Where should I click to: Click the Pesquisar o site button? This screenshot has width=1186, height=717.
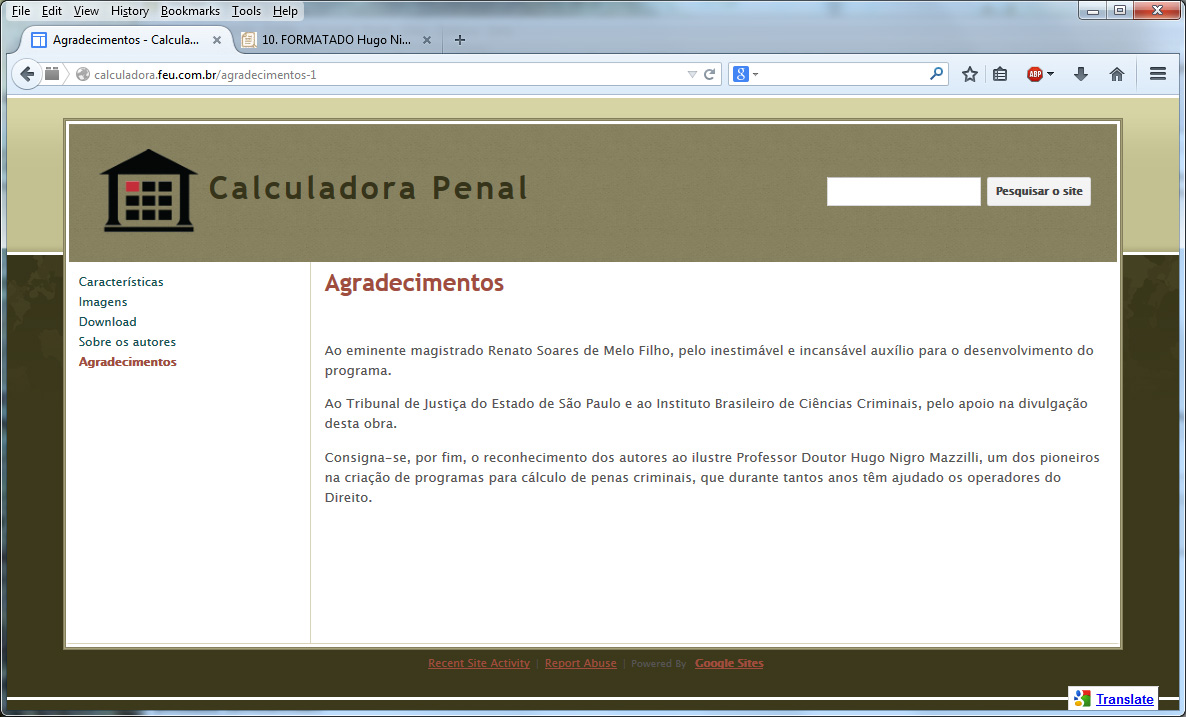coord(1038,191)
